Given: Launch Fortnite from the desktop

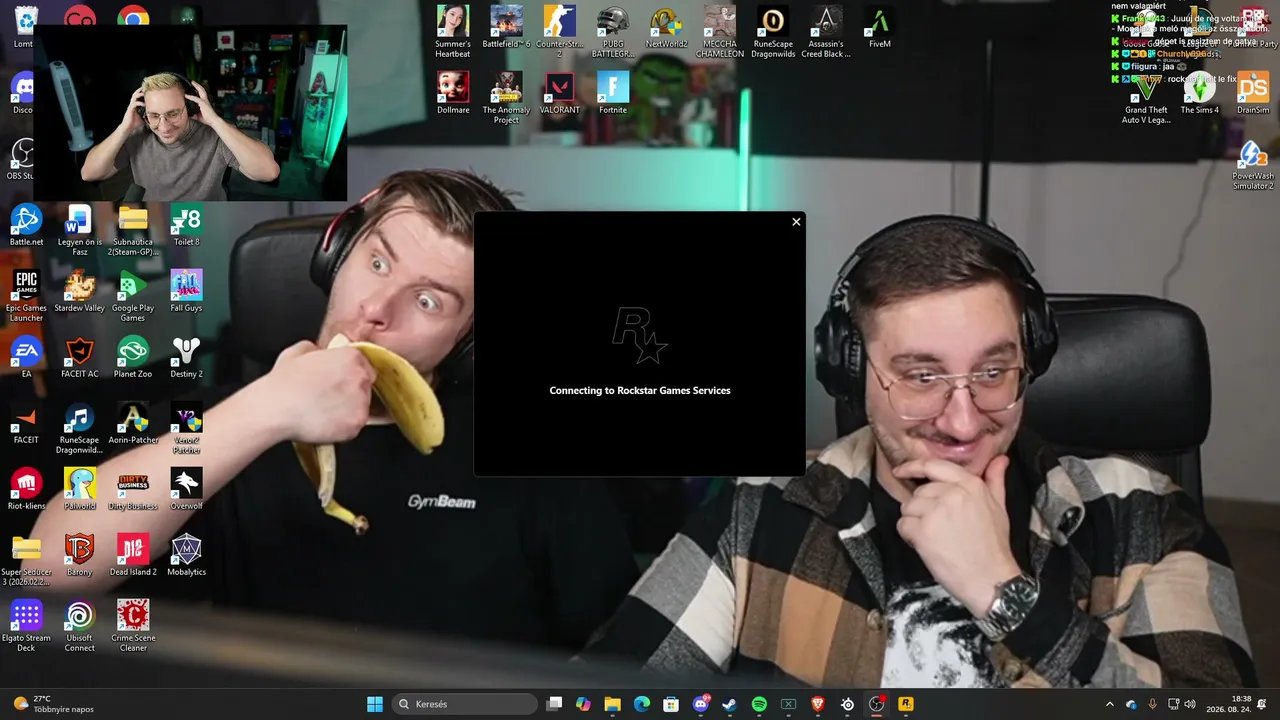Looking at the screenshot, I should point(613,93).
